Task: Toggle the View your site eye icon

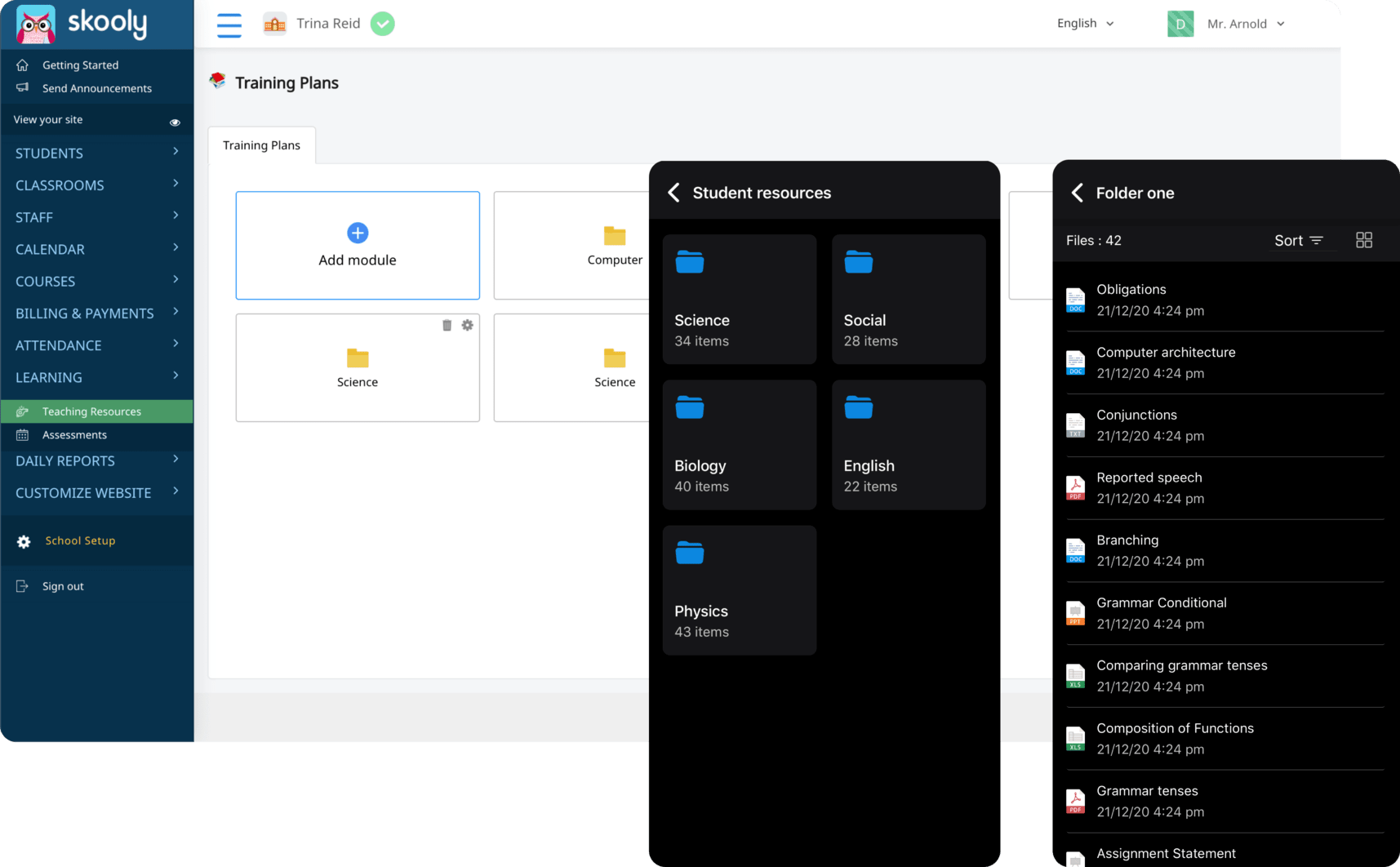Action: tap(175, 122)
